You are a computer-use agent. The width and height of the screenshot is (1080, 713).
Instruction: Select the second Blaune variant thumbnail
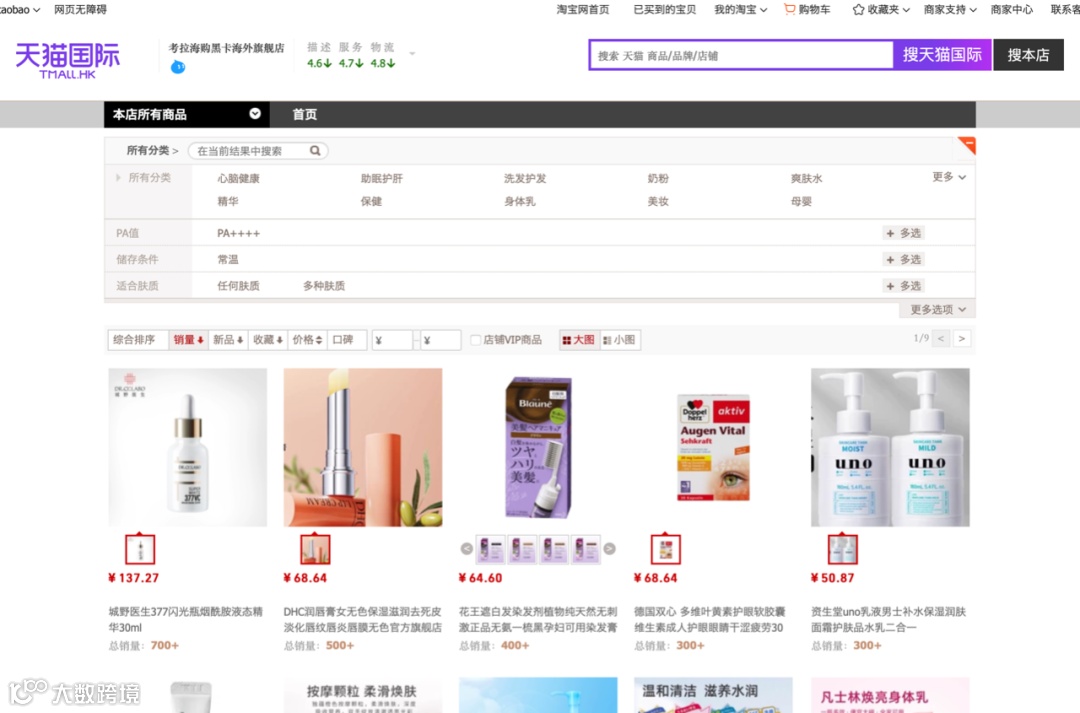522,550
